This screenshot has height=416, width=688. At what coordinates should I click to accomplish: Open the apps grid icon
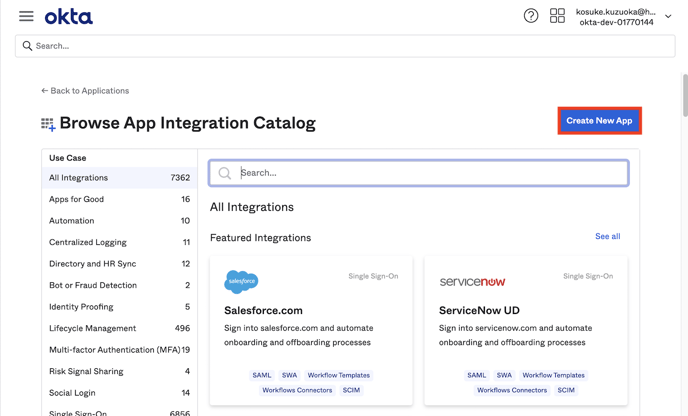click(x=557, y=16)
